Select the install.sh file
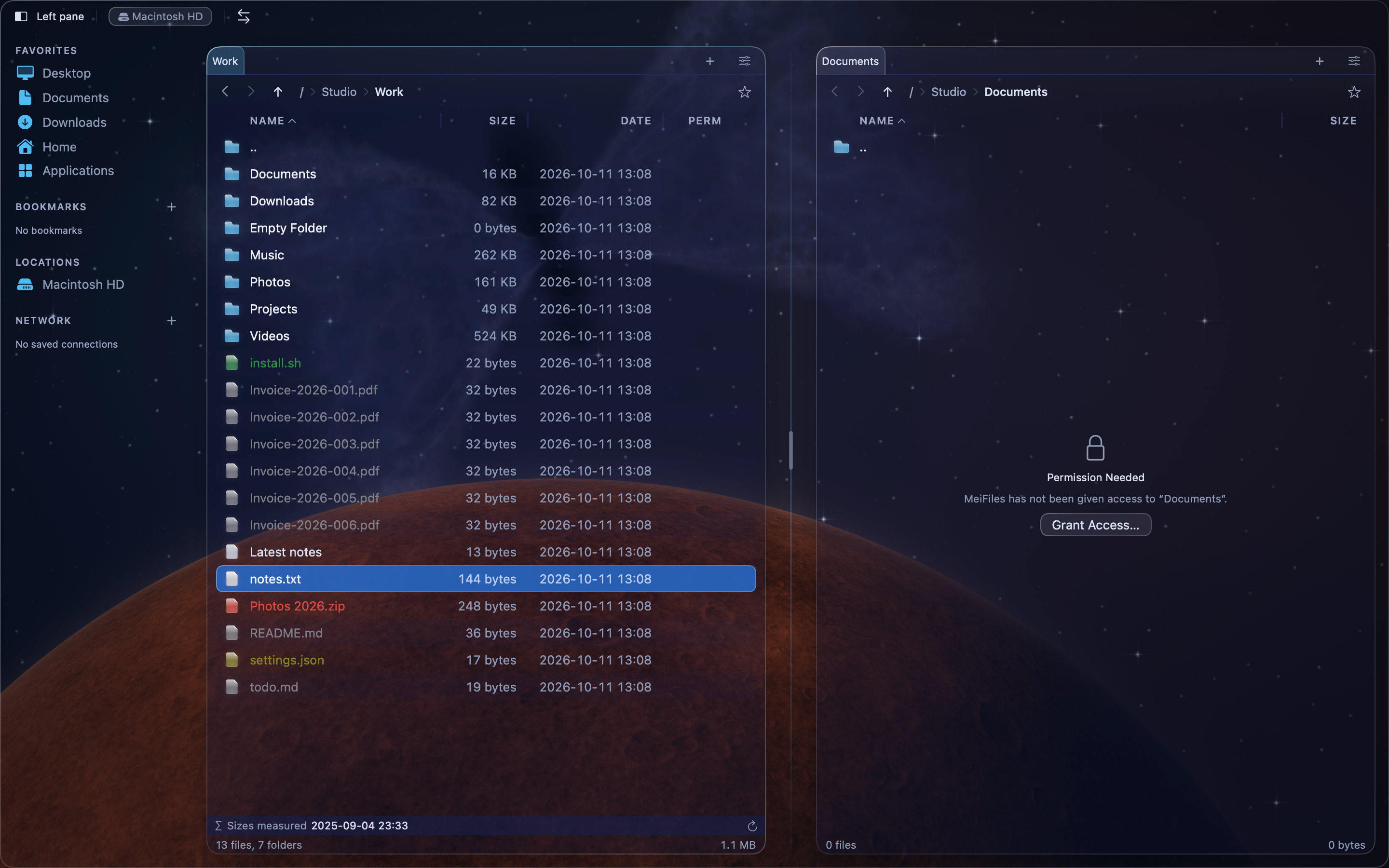This screenshot has height=868, width=1389. (x=486, y=363)
